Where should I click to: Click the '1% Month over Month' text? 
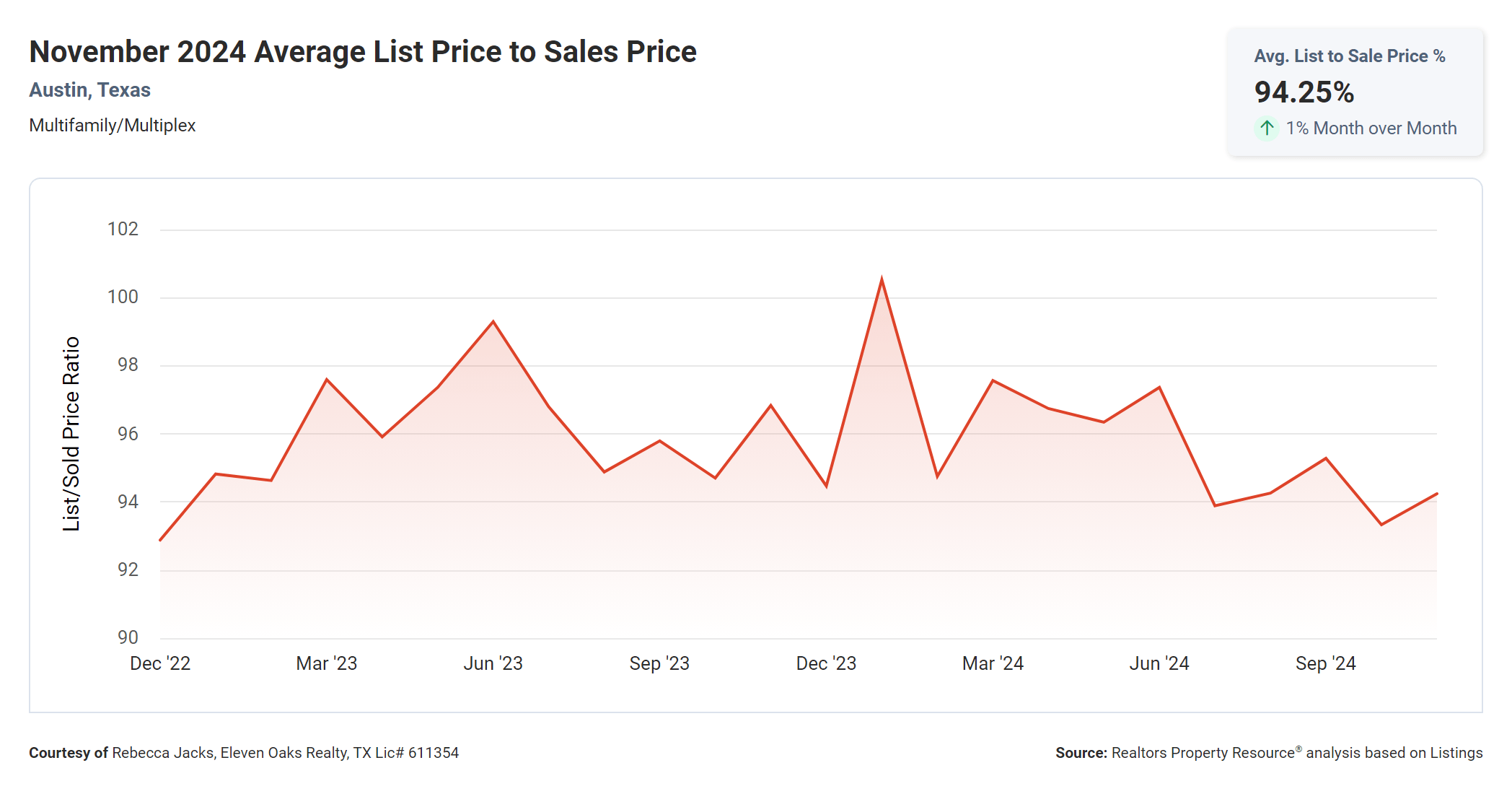point(1371,128)
